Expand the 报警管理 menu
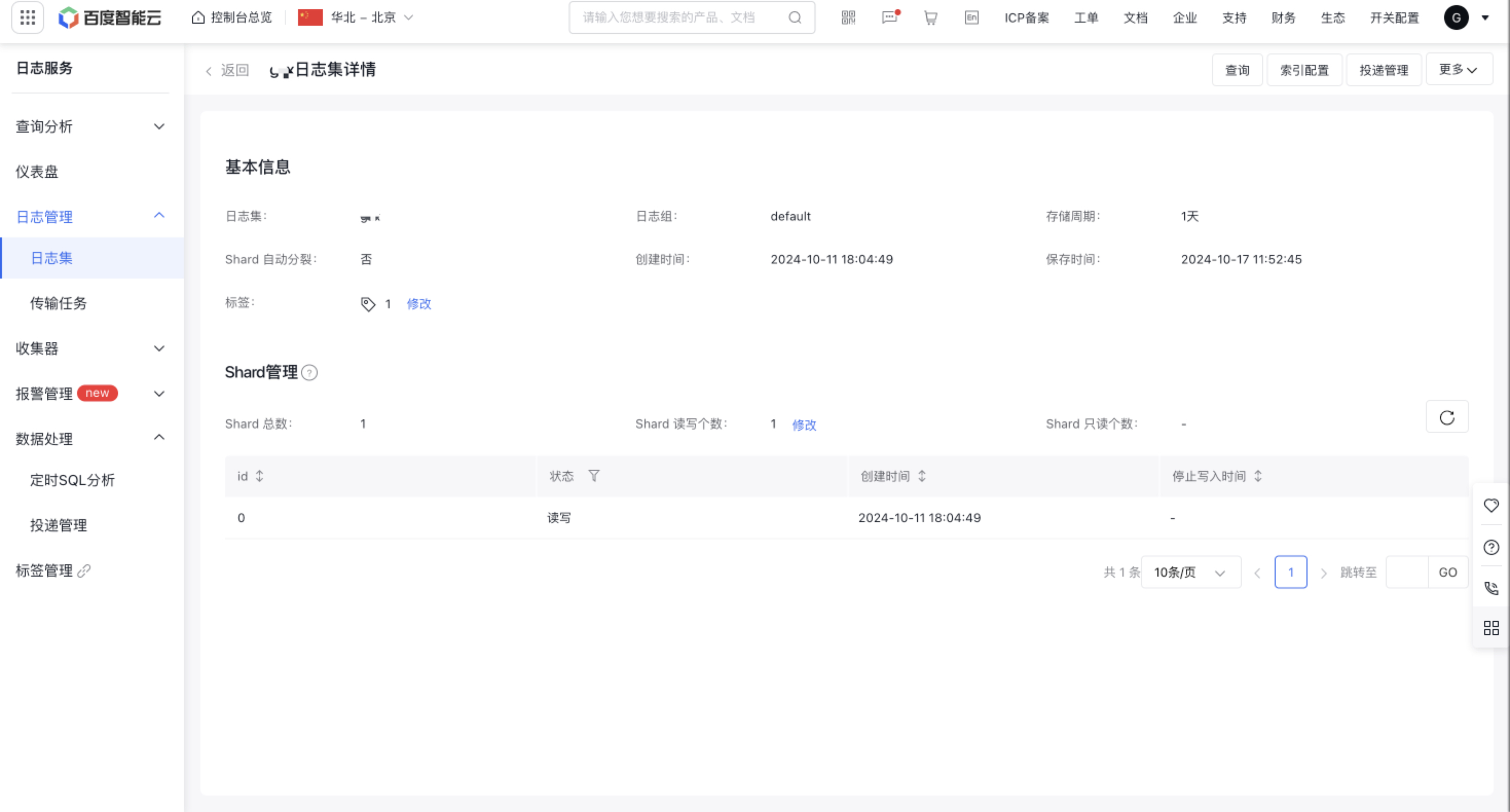The height and width of the screenshot is (812, 1510). 91,393
